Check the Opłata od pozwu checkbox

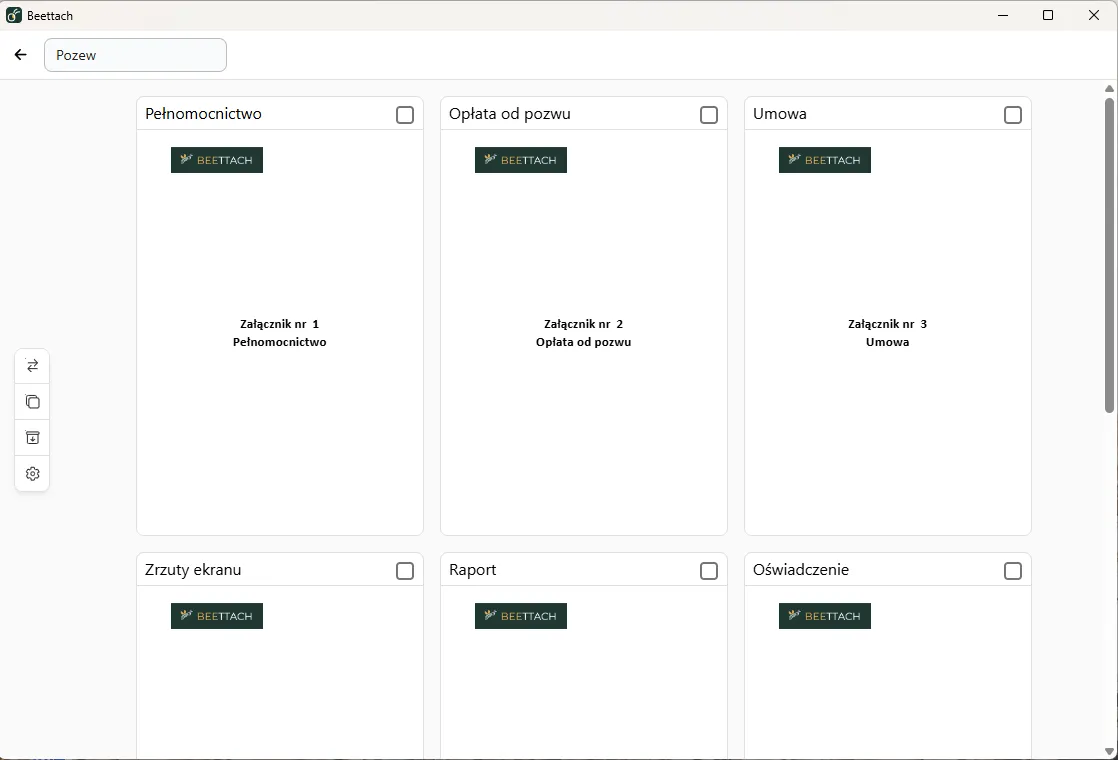tap(709, 115)
